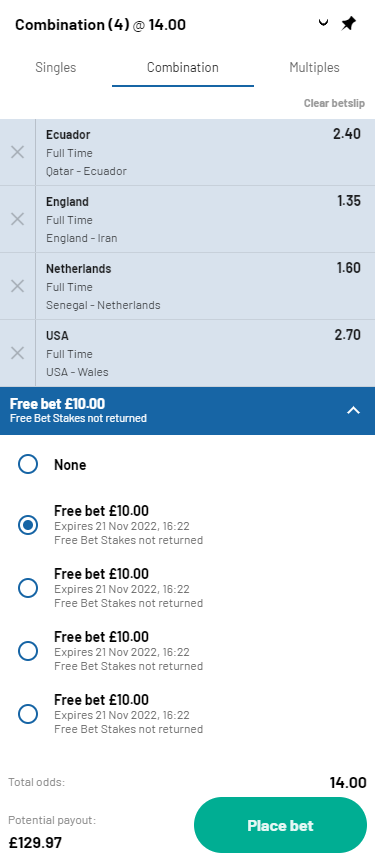Click the Ecuador 2.40 odds row
This screenshot has width=375, height=863.
click(205, 152)
